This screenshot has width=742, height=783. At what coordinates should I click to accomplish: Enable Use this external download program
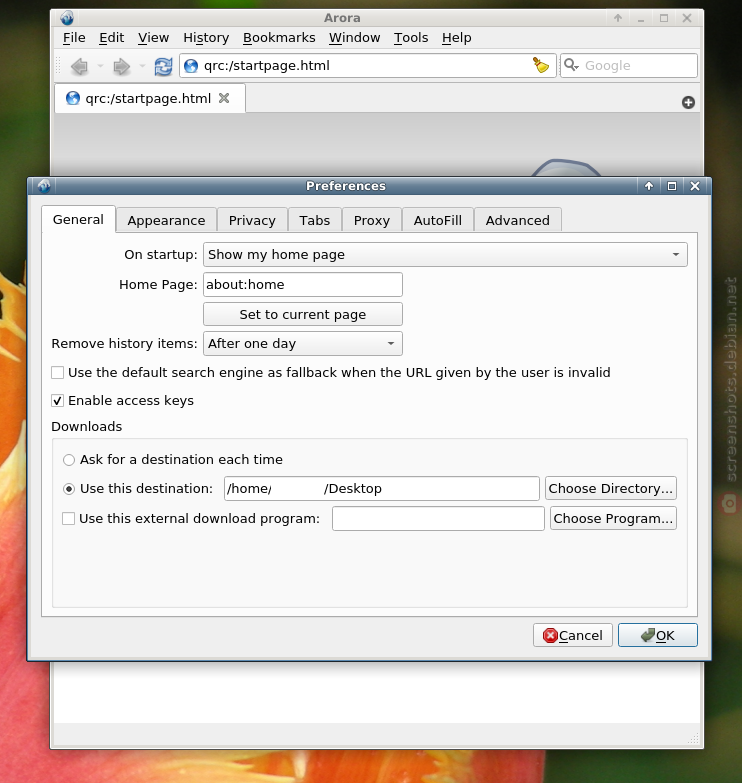(x=68, y=518)
